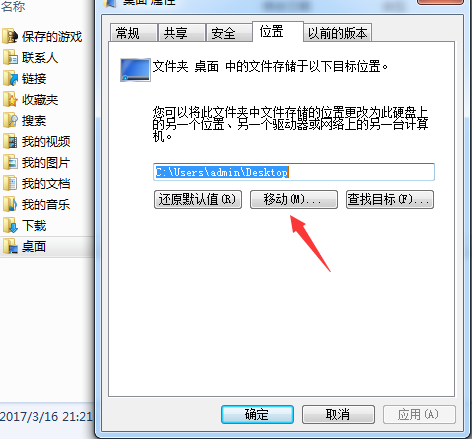Click the Desktop path input field
The image size is (472, 439).
tap(294, 172)
